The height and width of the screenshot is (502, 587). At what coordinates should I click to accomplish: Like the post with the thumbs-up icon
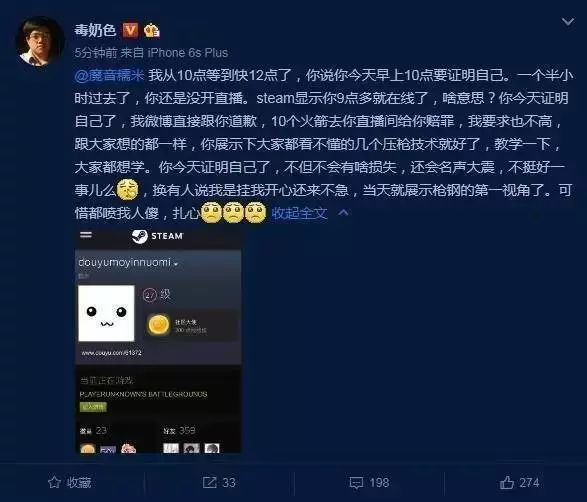click(507, 482)
